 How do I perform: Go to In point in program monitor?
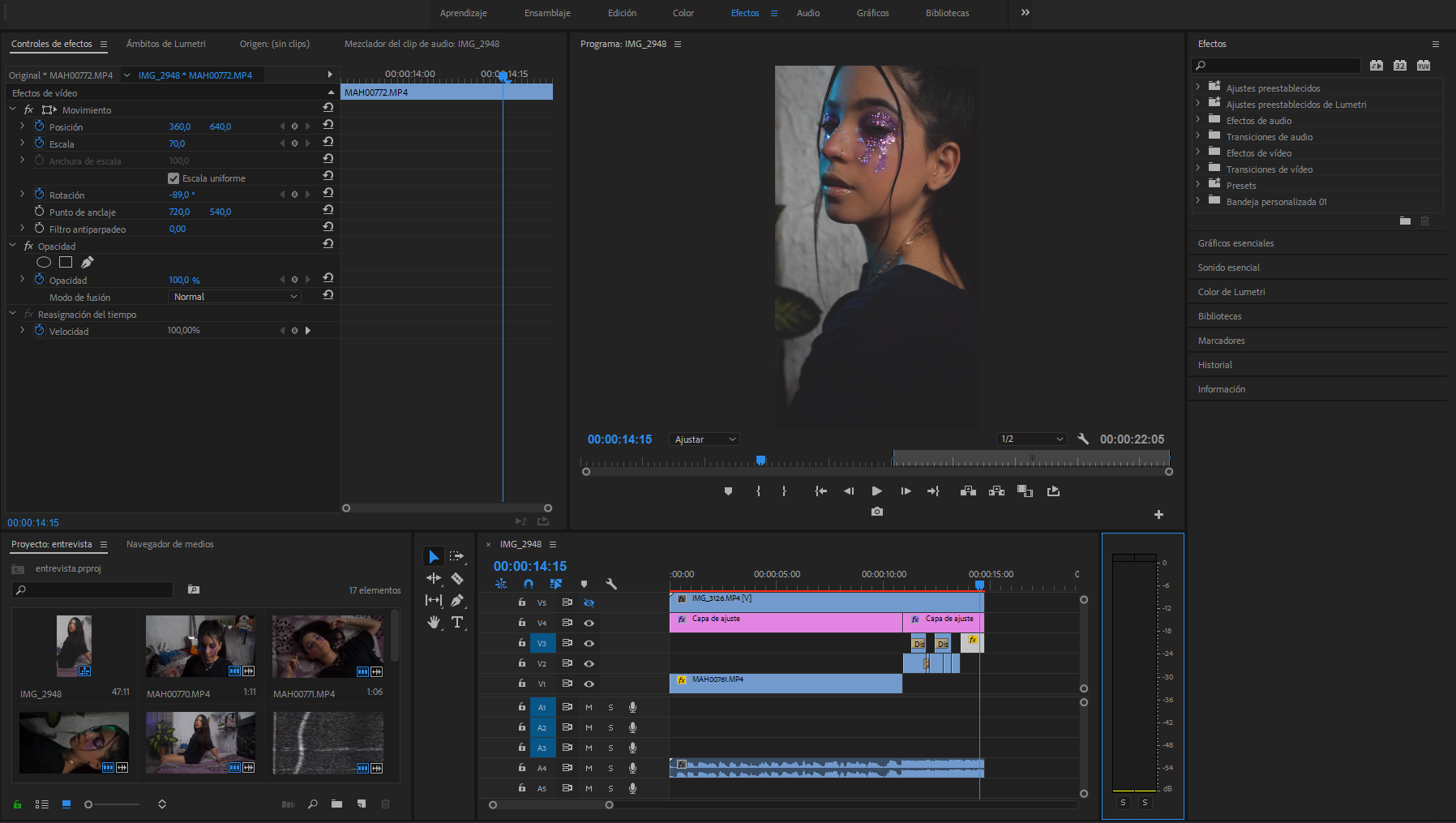pos(820,491)
